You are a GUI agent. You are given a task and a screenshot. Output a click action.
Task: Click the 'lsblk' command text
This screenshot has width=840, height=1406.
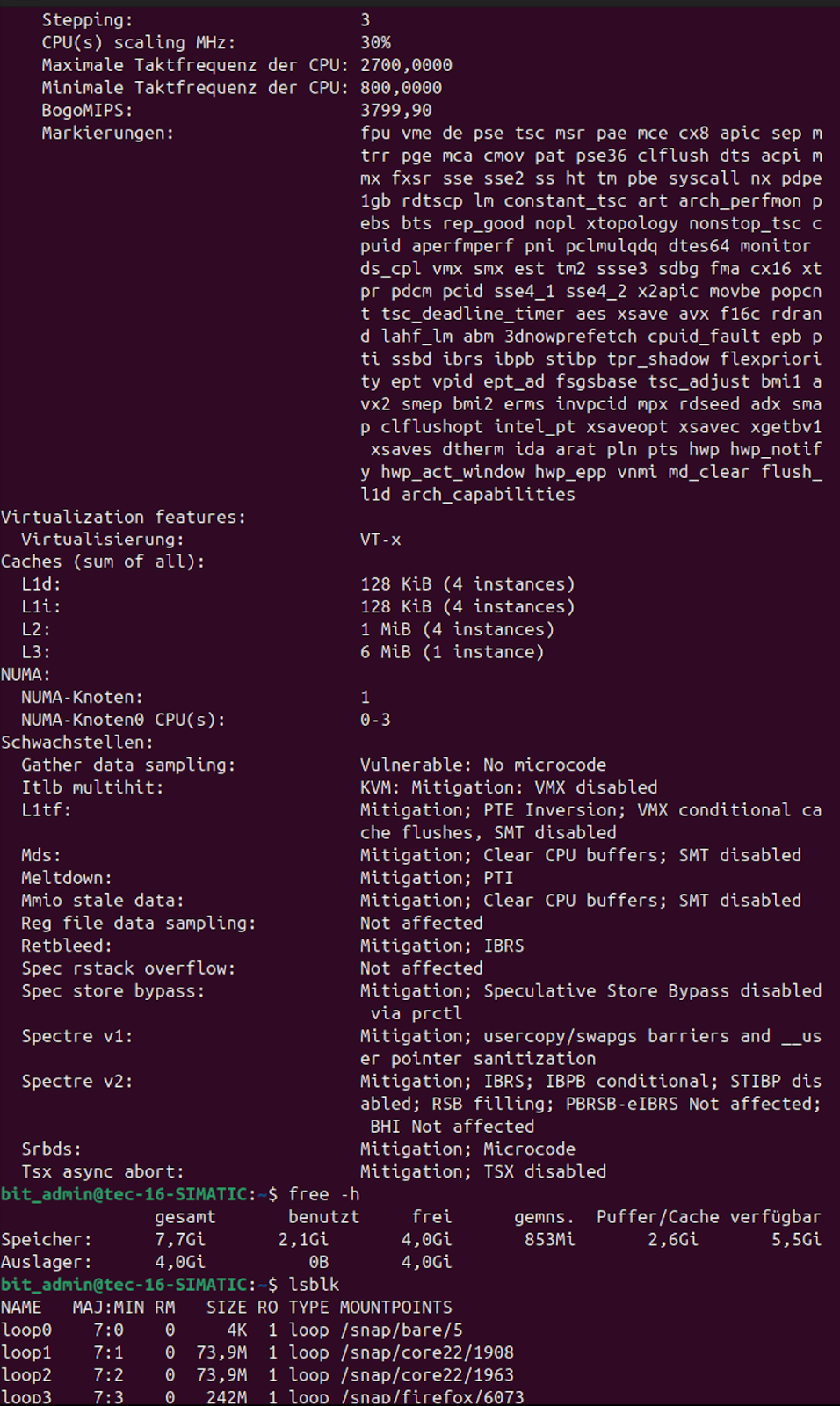314,1285
